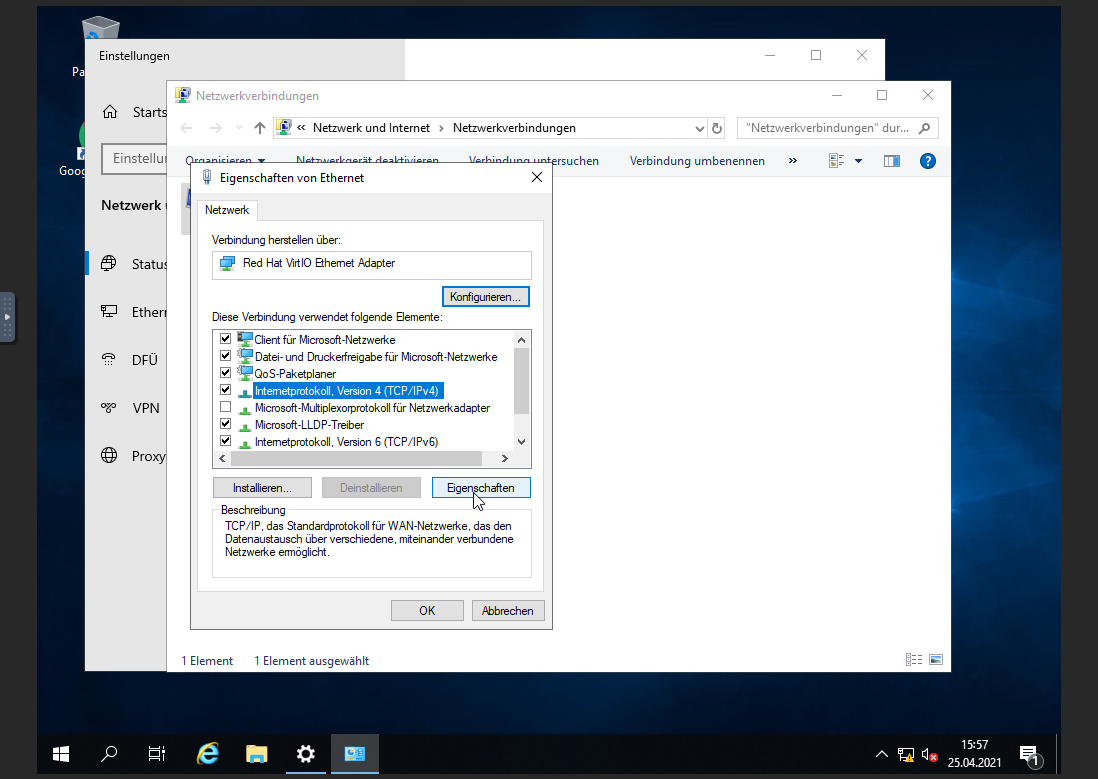Click the Konfigurieren... button
The height and width of the screenshot is (779, 1098).
tap(485, 297)
